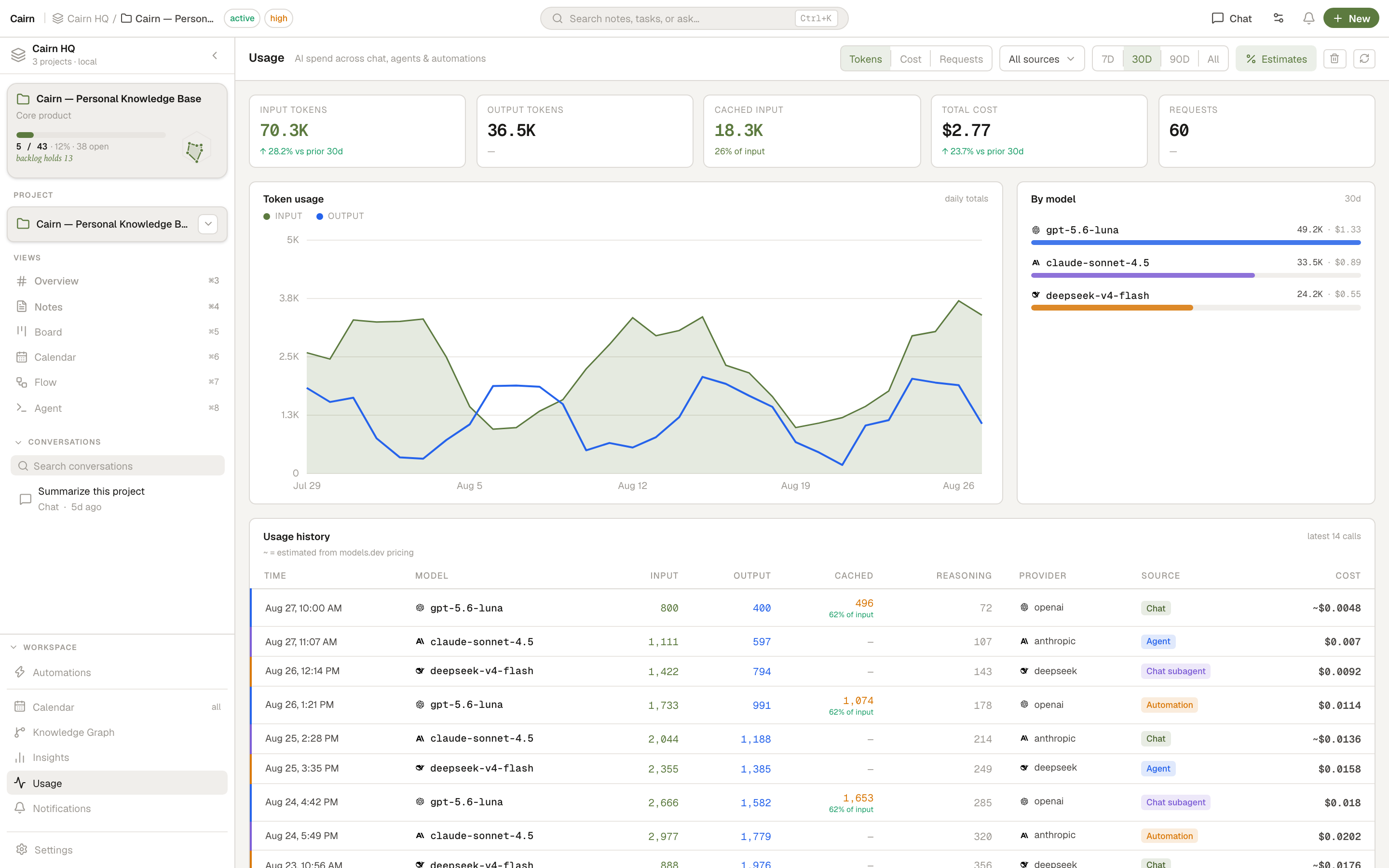Open the notifications bell icon

(x=1308, y=18)
